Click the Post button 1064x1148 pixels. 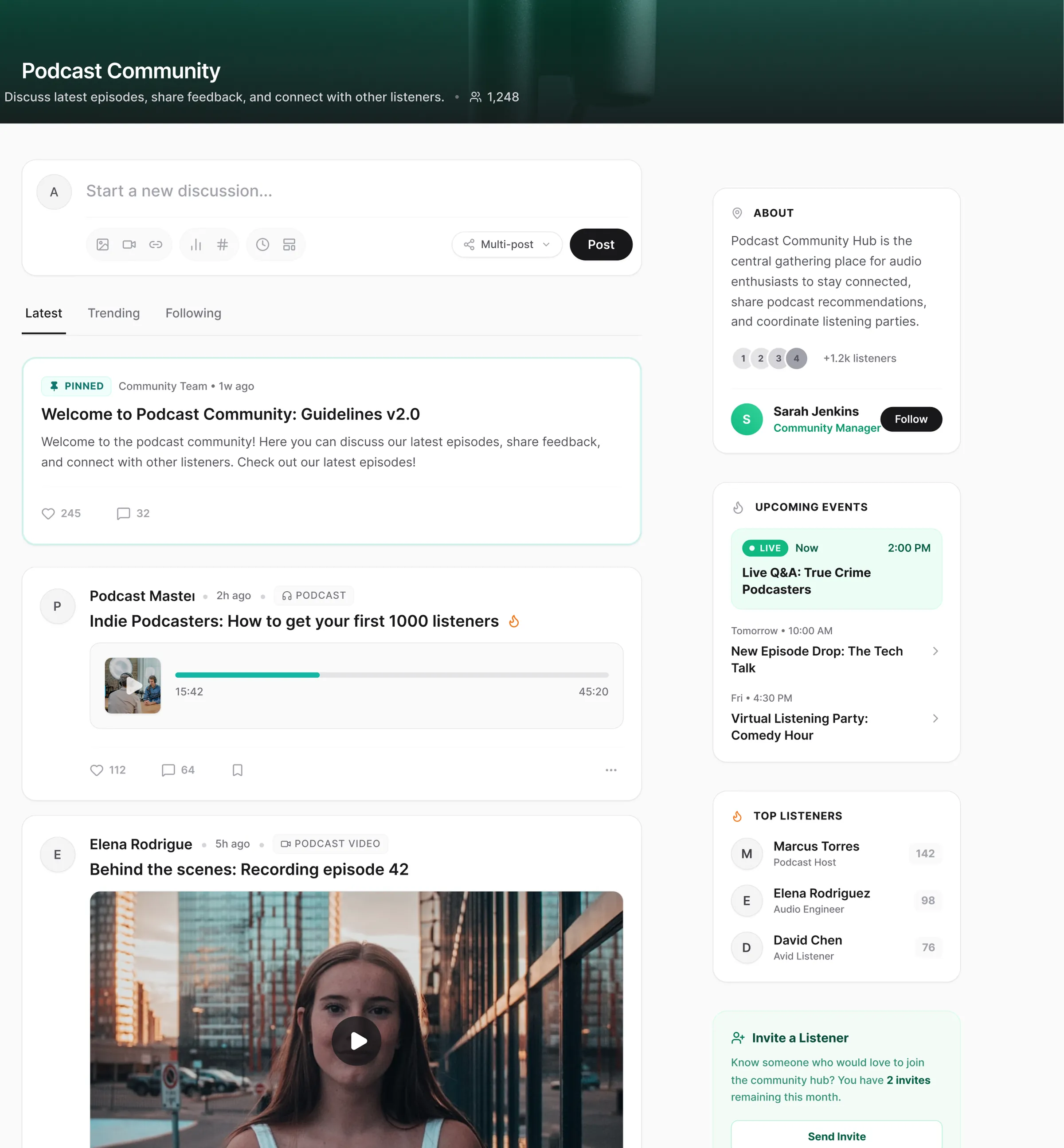pyautogui.click(x=601, y=245)
